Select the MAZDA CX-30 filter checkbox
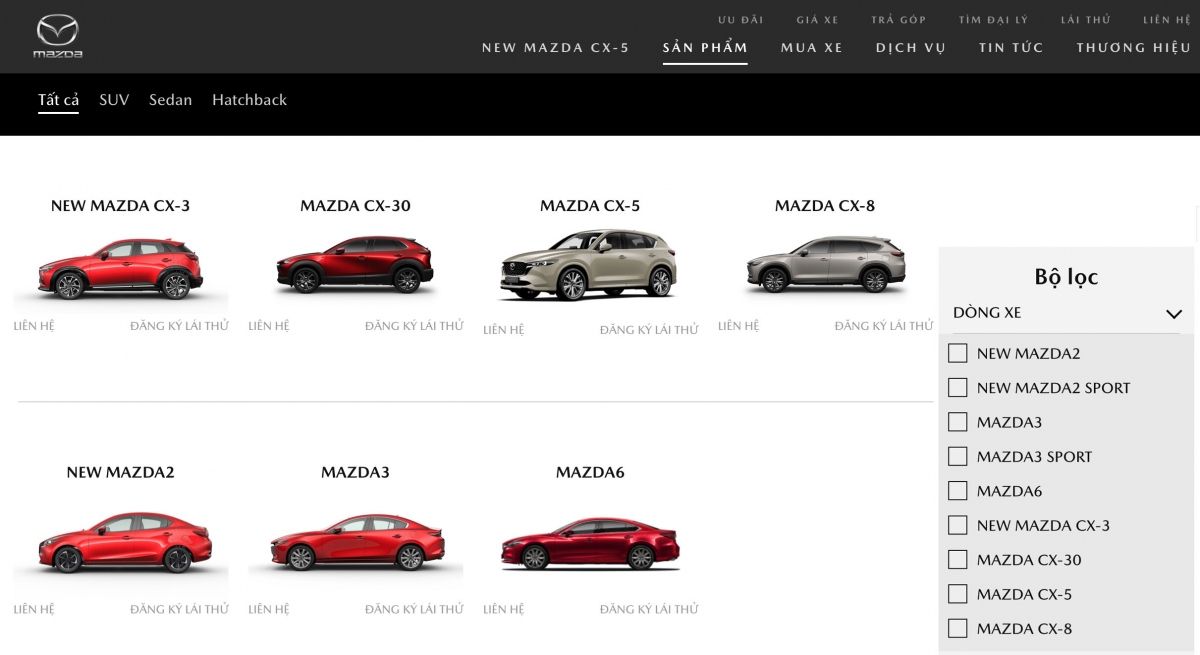This screenshot has height=655, width=1200. pyautogui.click(x=958, y=559)
